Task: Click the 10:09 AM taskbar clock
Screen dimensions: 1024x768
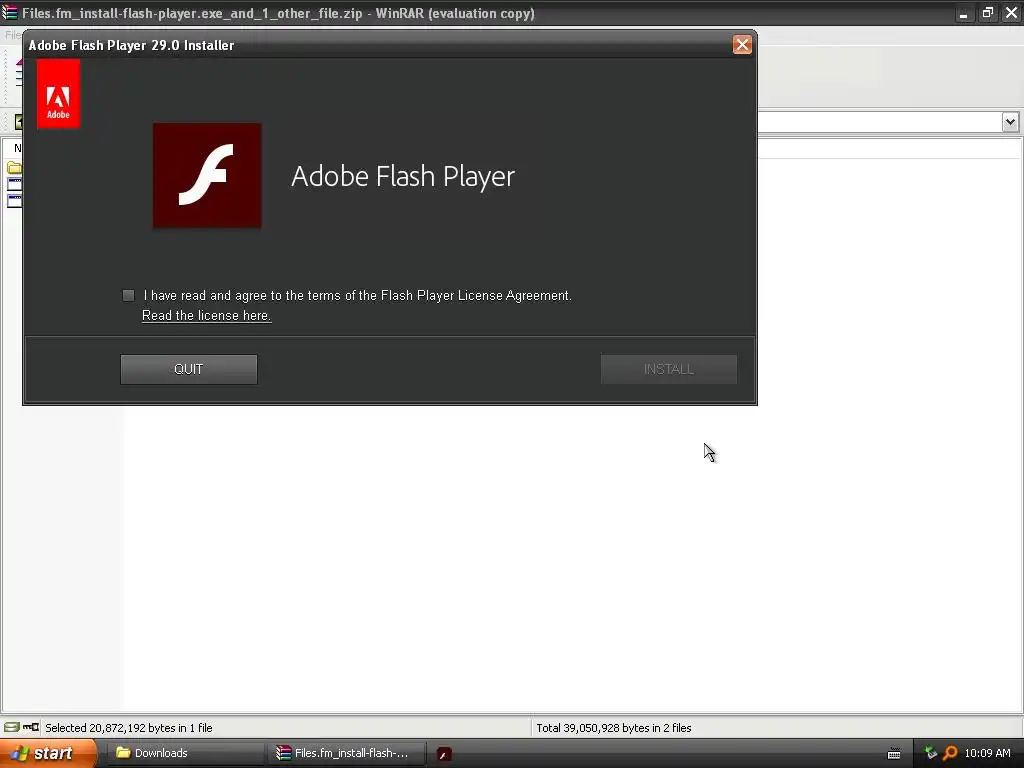Action: (987, 754)
